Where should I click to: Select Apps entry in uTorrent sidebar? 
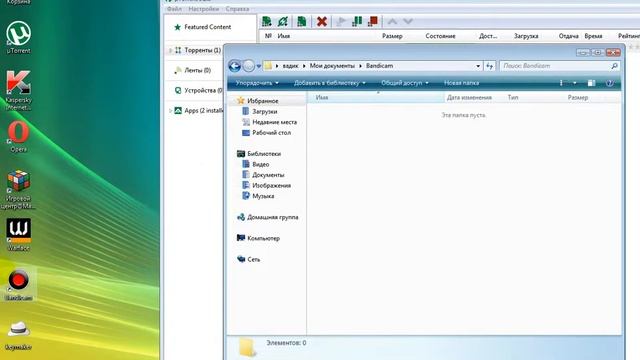tap(198, 110)
